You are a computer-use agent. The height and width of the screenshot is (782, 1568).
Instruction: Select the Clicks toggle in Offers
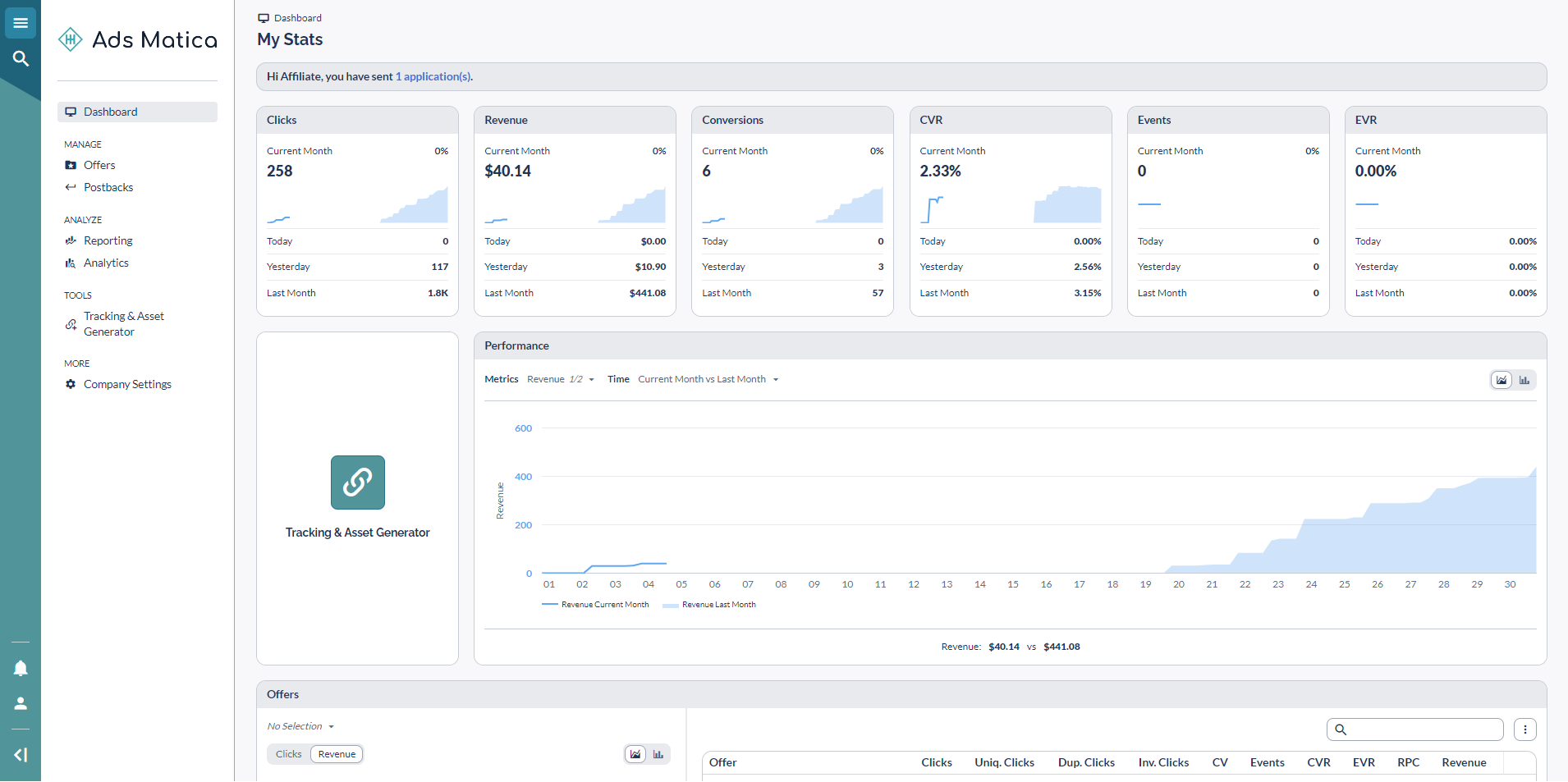coord(288,754)
